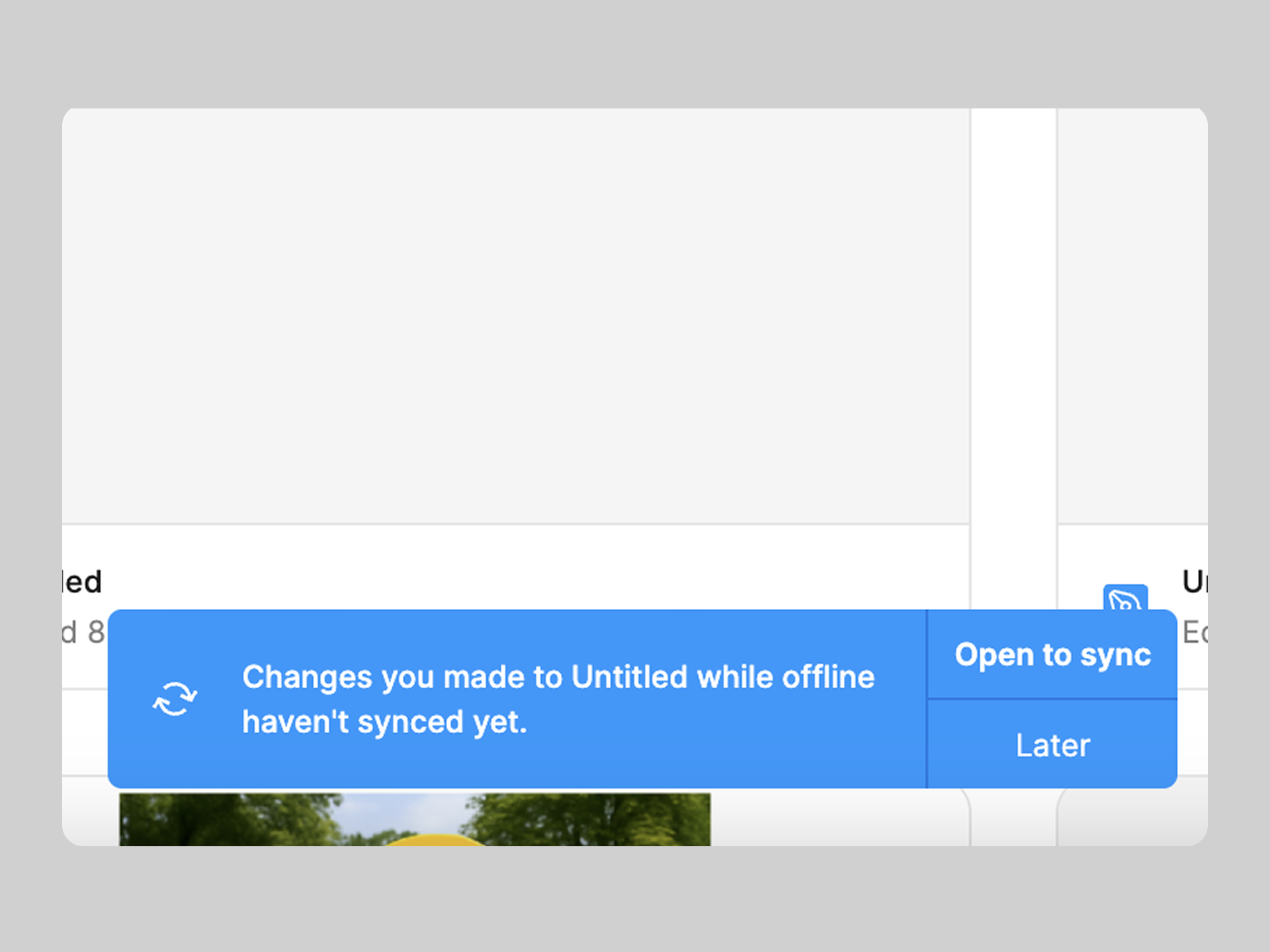The height and width of the screenshot is (952, 1270).
Task: Click the blue design file pen icon
Action: pyautogui.click(x=1124, y=598)
